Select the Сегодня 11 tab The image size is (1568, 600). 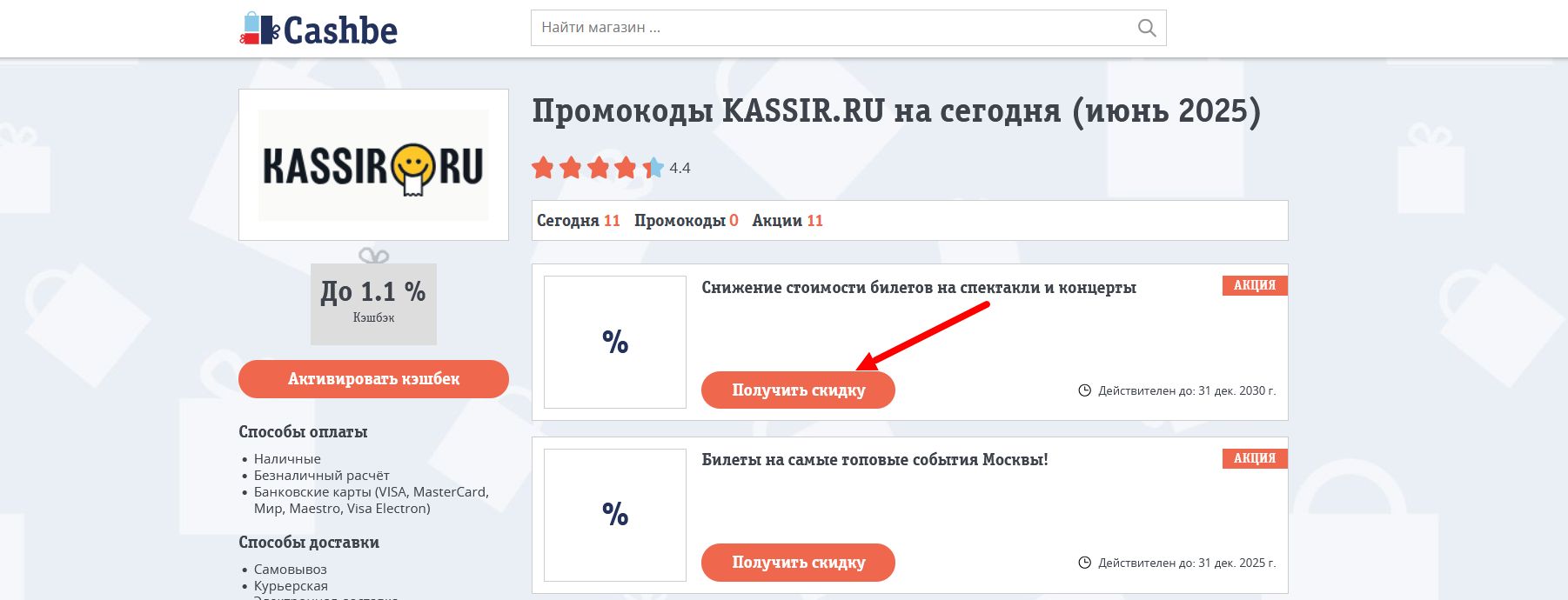(x=579, y=221)
